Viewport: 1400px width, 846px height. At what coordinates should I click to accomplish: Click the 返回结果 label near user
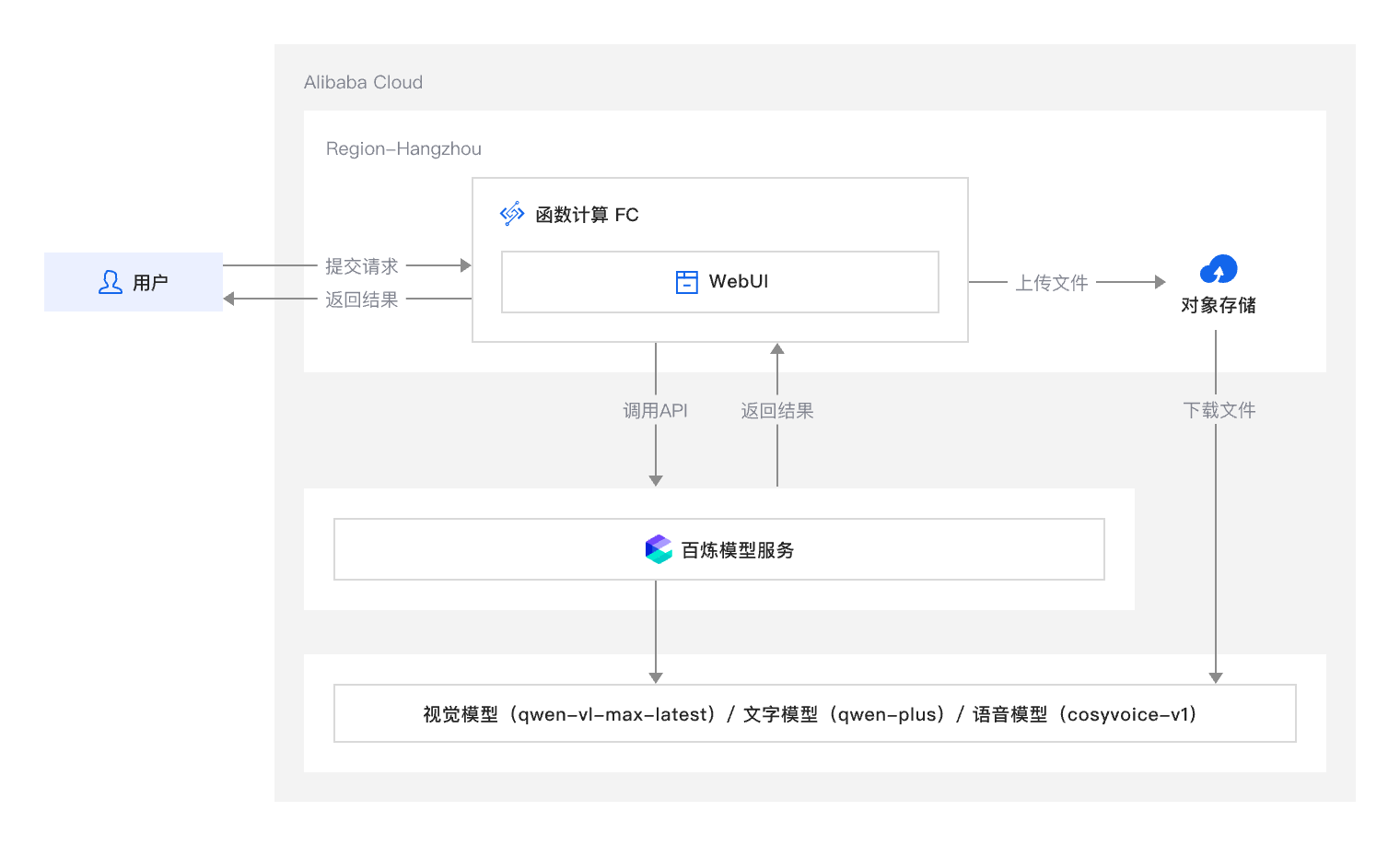point(361,300)
